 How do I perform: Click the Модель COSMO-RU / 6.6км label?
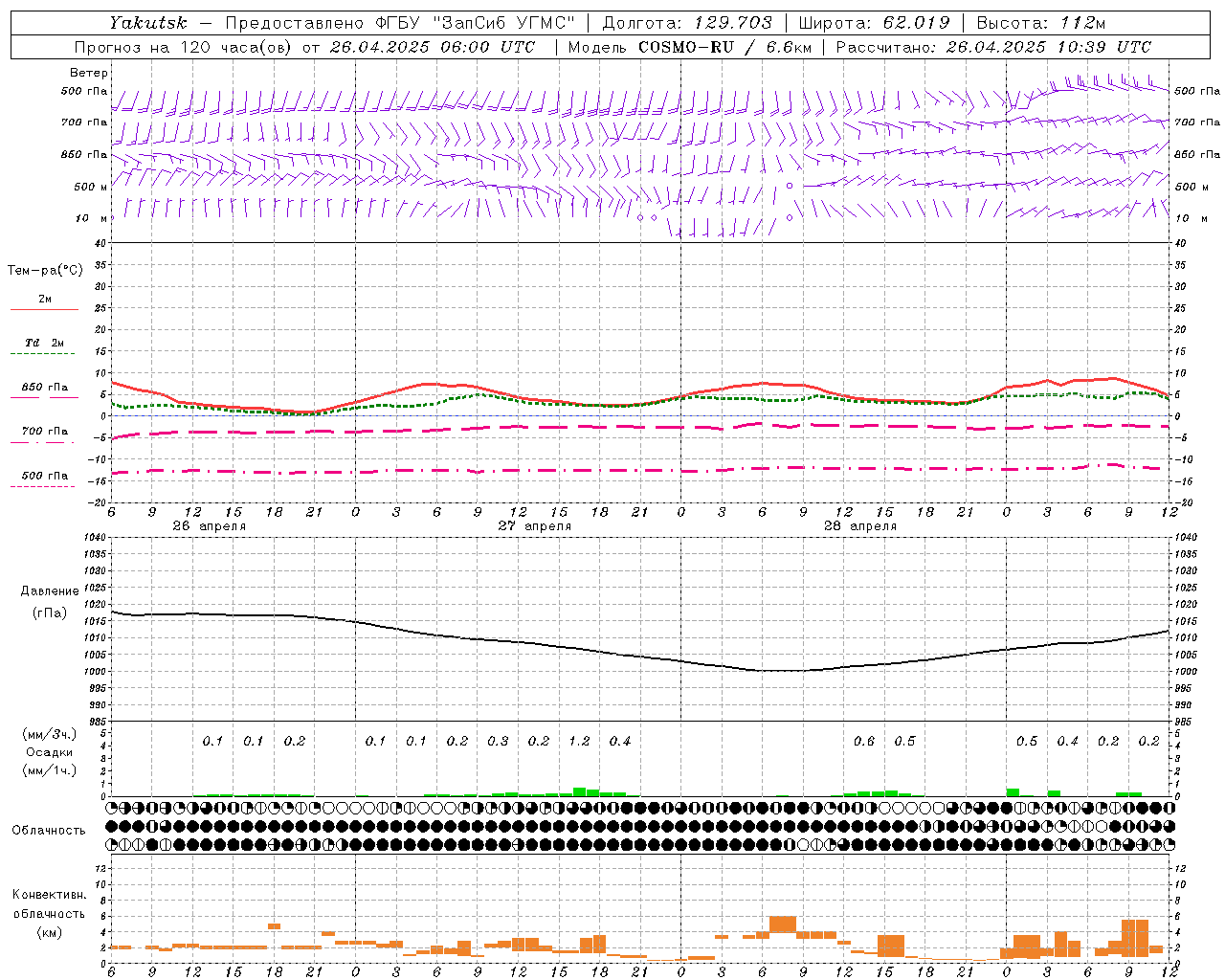[x=690, y=47]
